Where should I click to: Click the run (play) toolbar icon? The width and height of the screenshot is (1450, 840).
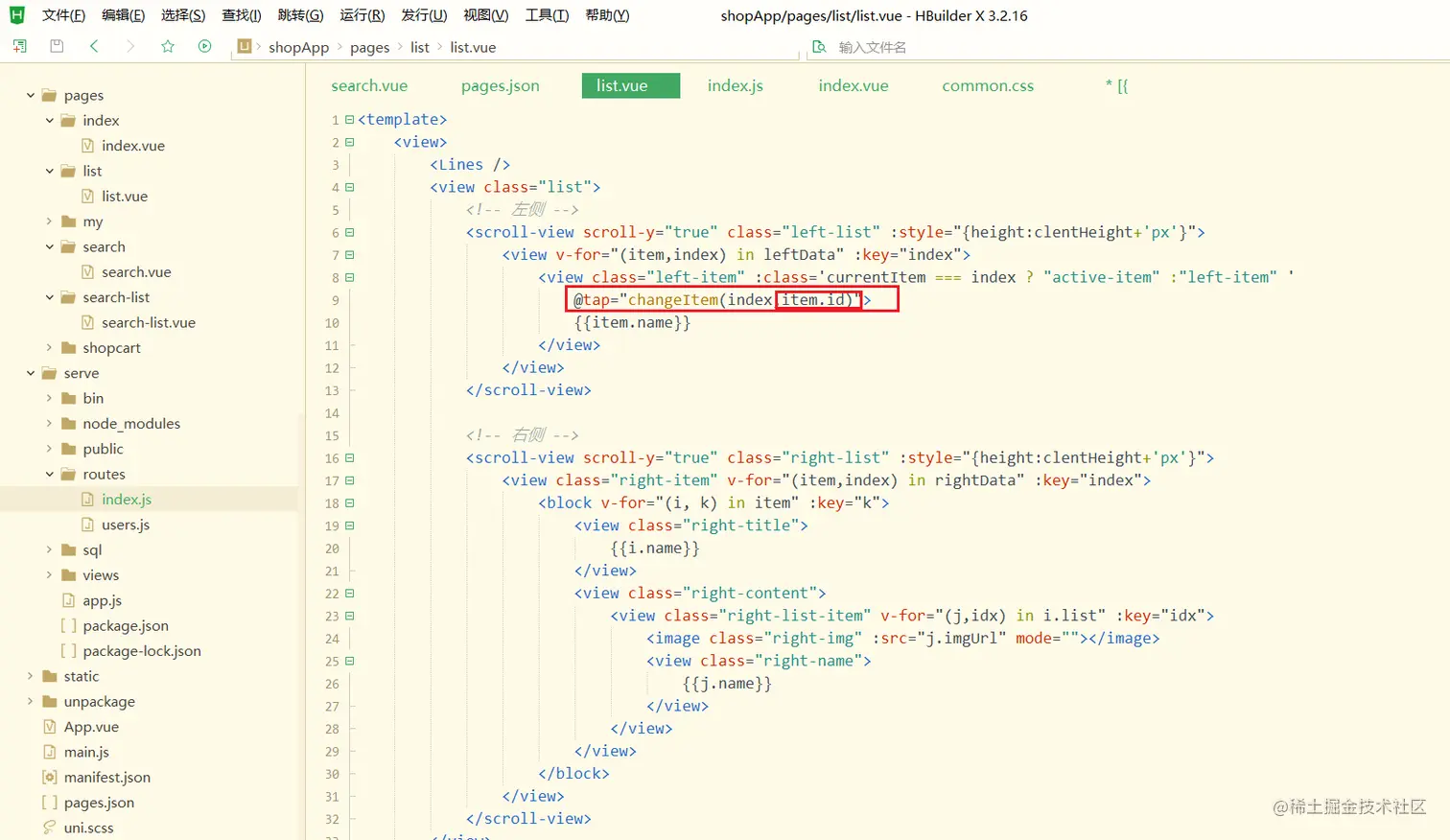coord(204,46)
